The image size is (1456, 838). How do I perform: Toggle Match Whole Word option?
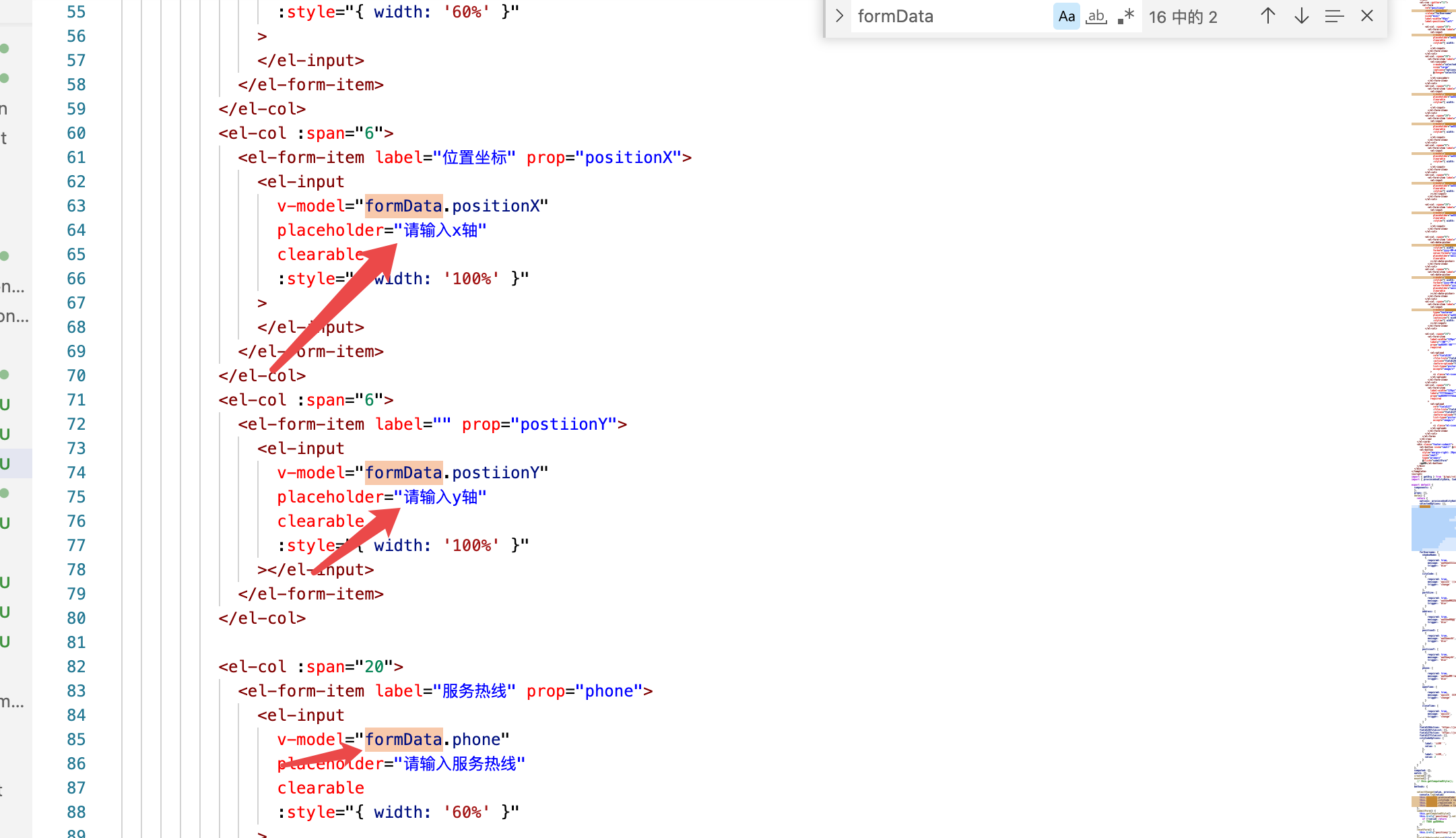[x=1096, y=16]
